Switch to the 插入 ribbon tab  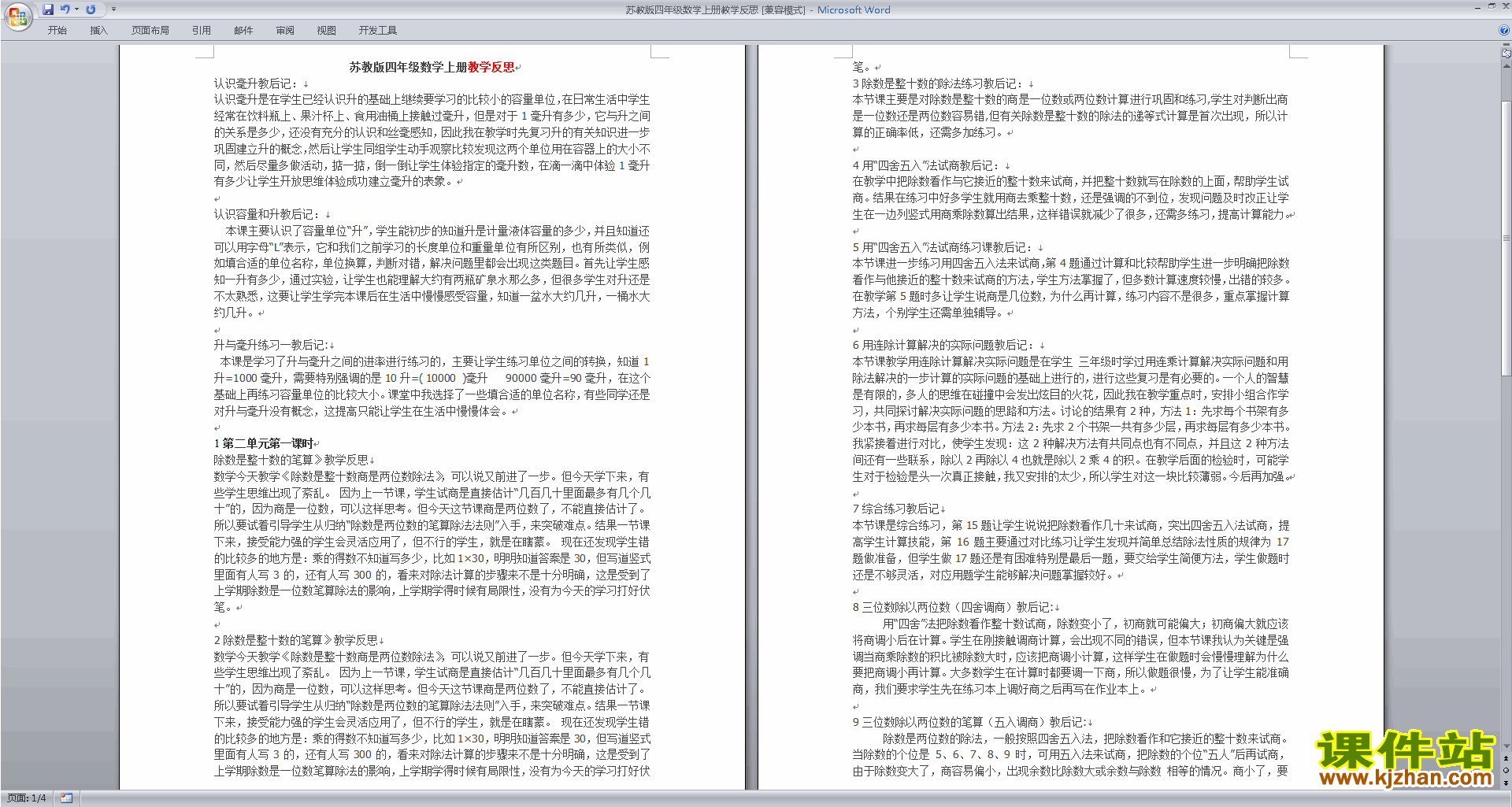[98, 31]
